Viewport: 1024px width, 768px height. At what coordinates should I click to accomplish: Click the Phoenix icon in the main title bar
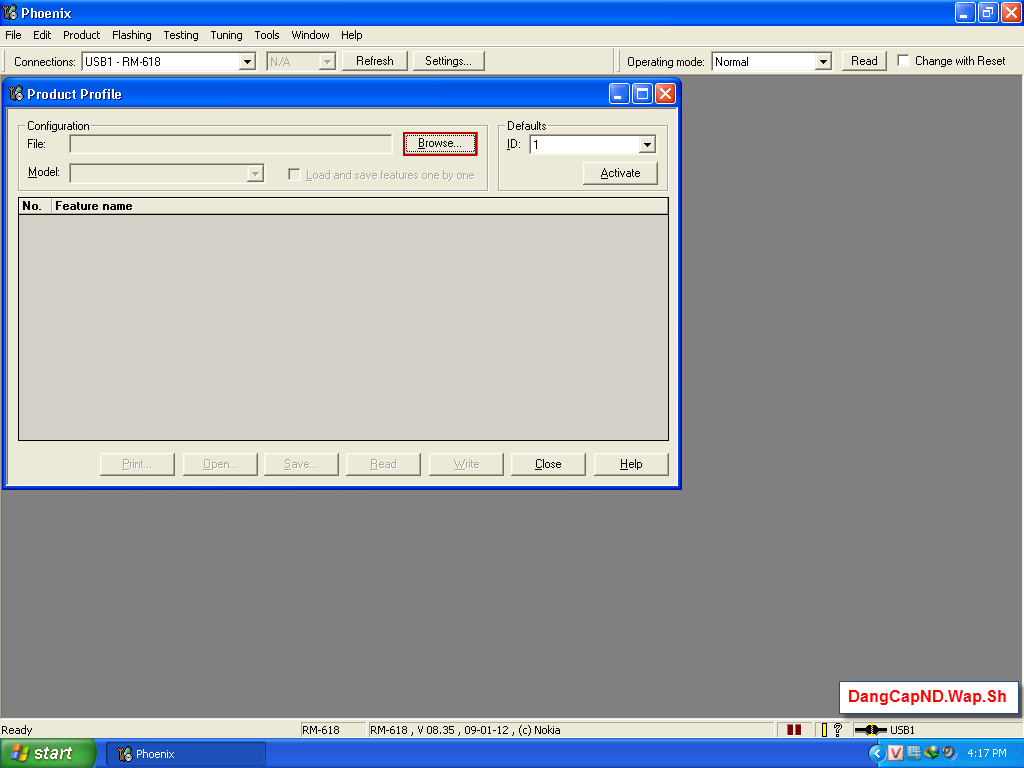point(10,12)
